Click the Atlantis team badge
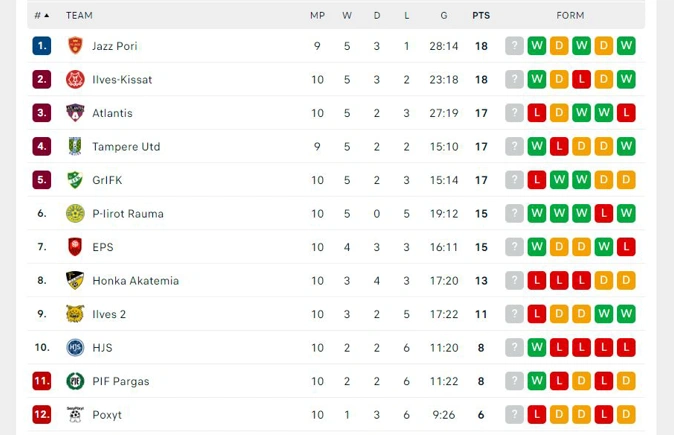 pos(75,113)
